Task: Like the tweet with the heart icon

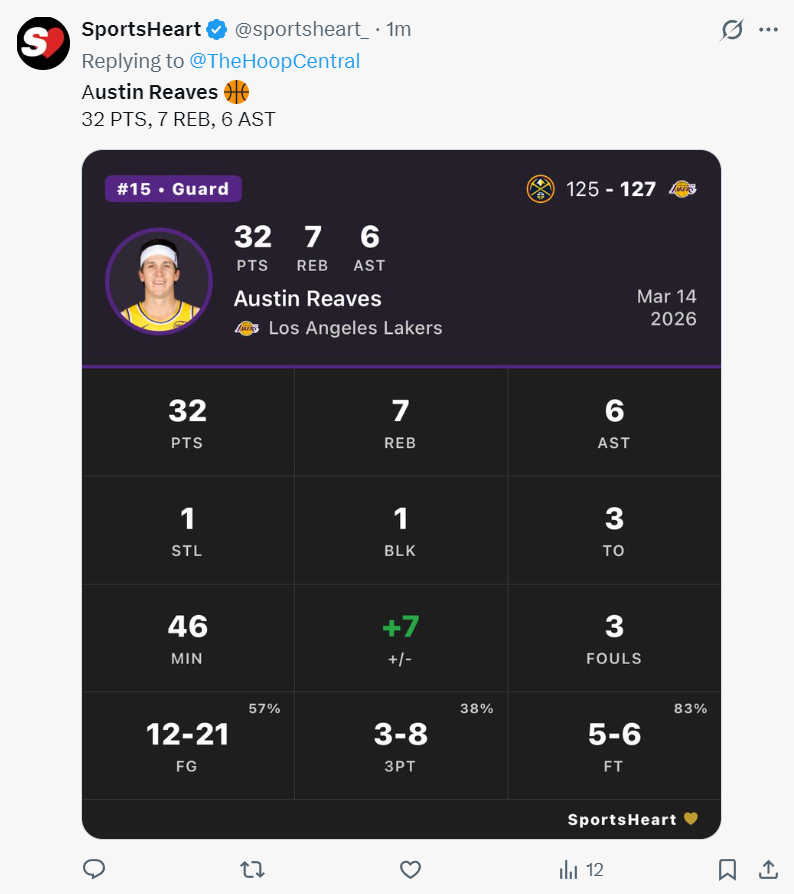Action: coord(410,869)
